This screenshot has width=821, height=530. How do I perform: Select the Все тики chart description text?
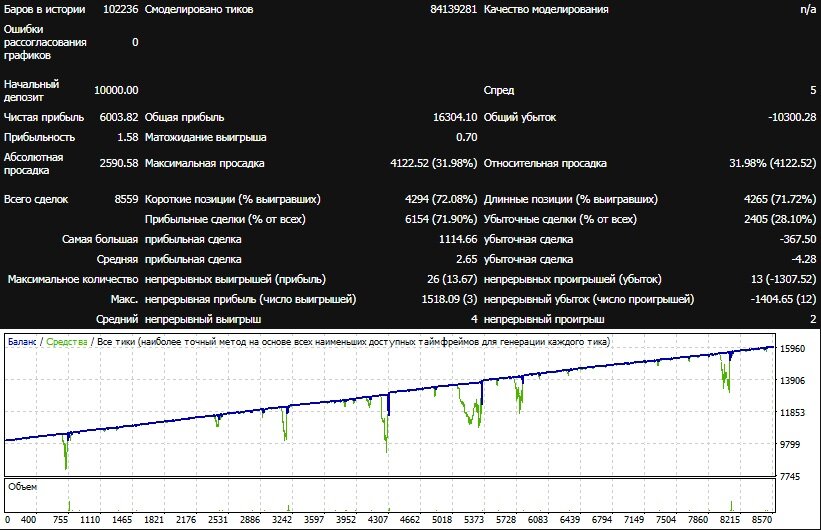[353, 342]
